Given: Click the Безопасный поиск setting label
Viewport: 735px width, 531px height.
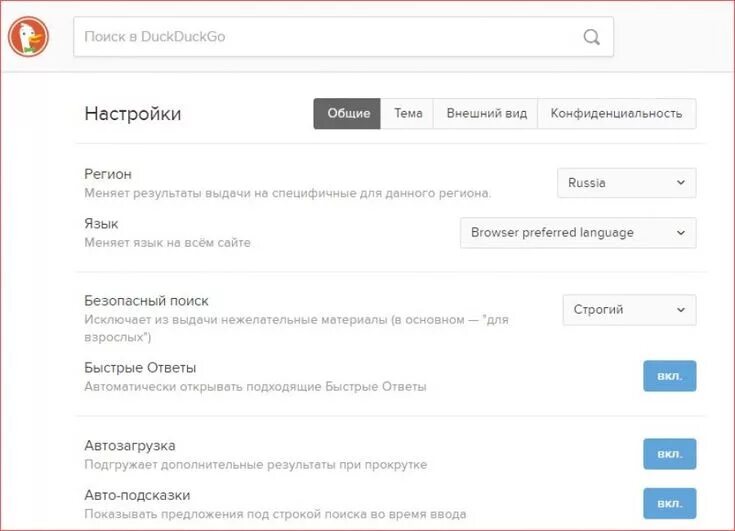Looking at the screenshot, I should (x=146, y=301).
